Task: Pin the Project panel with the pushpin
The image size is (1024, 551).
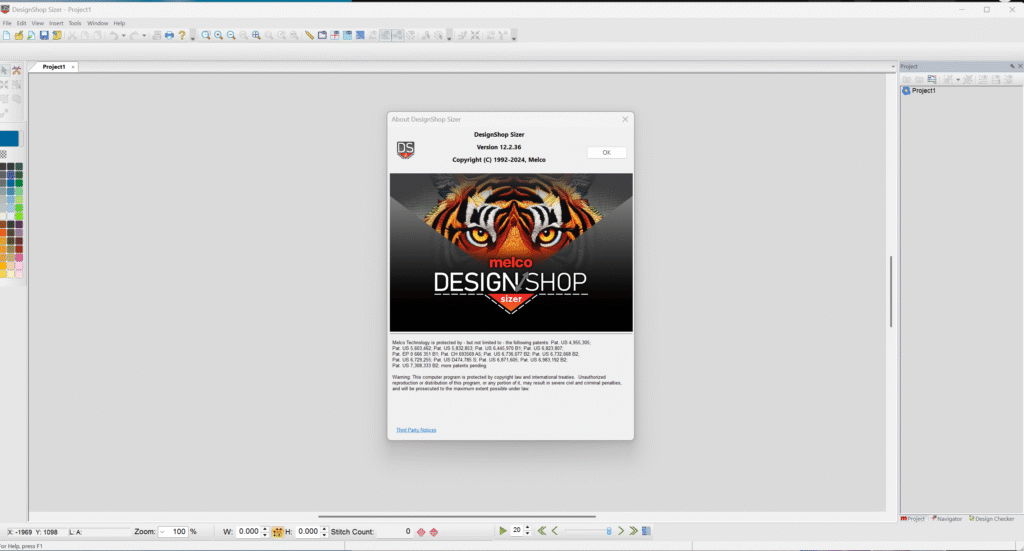Action: [x=1011, y=66]
